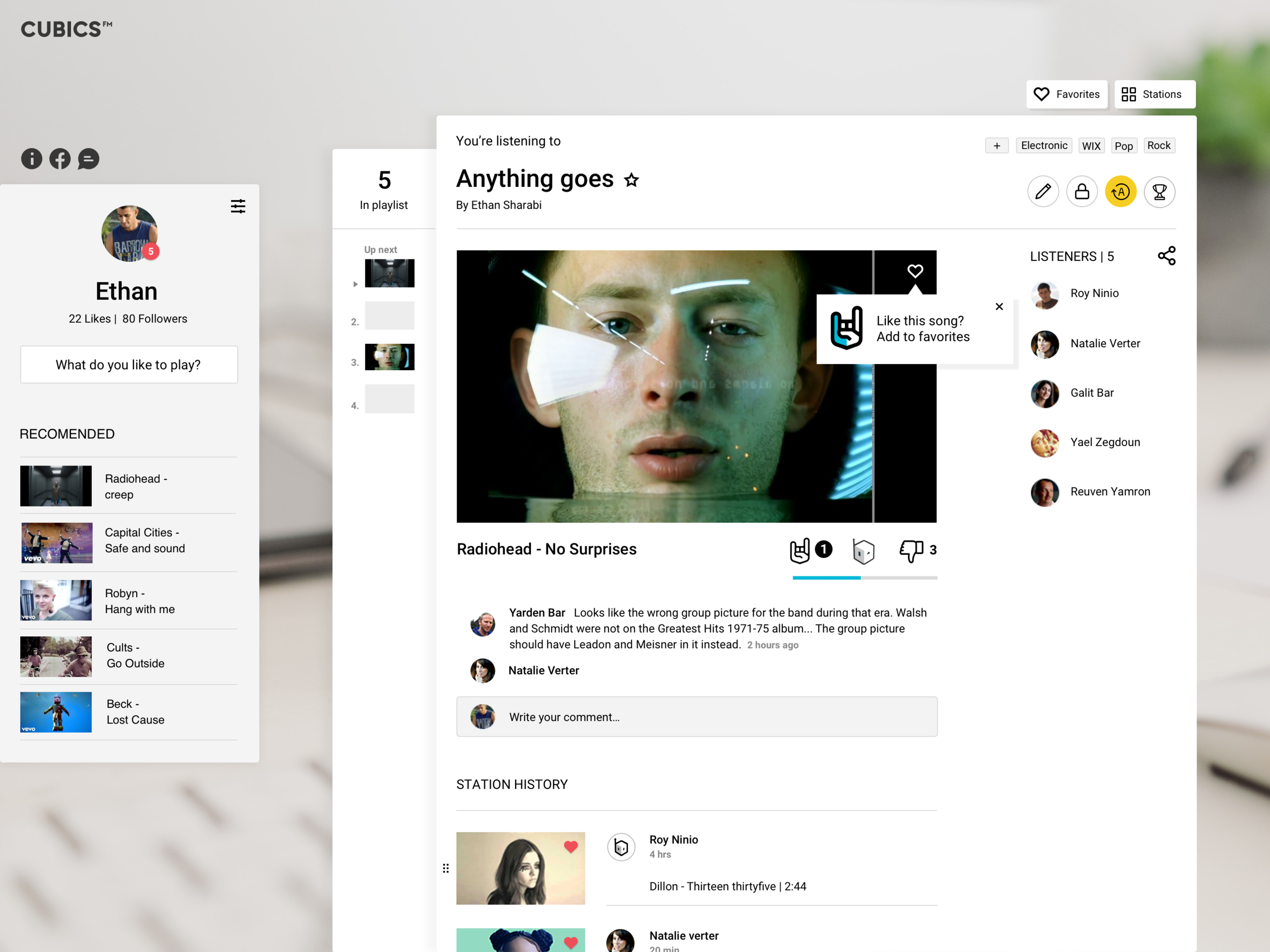The image size is (1270, 952).
Task: Open the Facebook icon in sidebar
Action: 60,159
